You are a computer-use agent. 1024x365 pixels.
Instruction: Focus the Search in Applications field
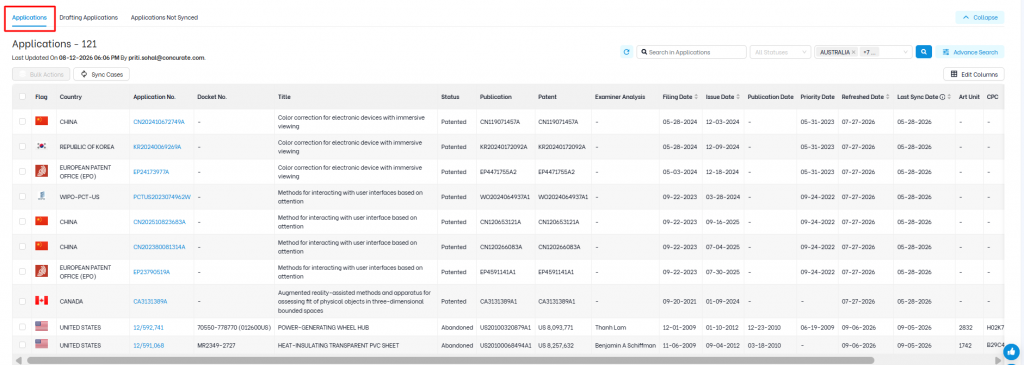tap(692, 52)
